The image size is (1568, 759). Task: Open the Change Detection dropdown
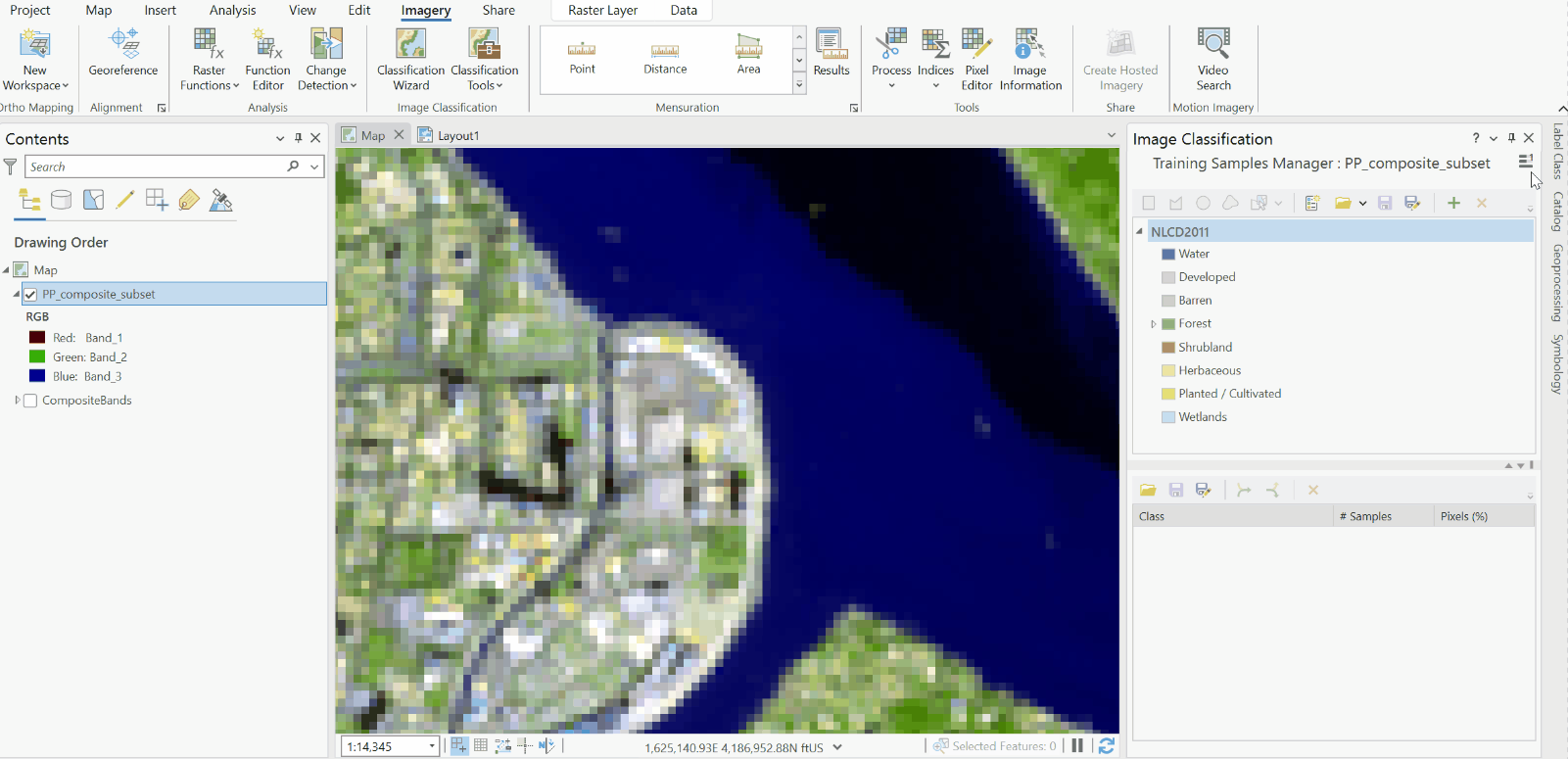[x=326, y=78]
